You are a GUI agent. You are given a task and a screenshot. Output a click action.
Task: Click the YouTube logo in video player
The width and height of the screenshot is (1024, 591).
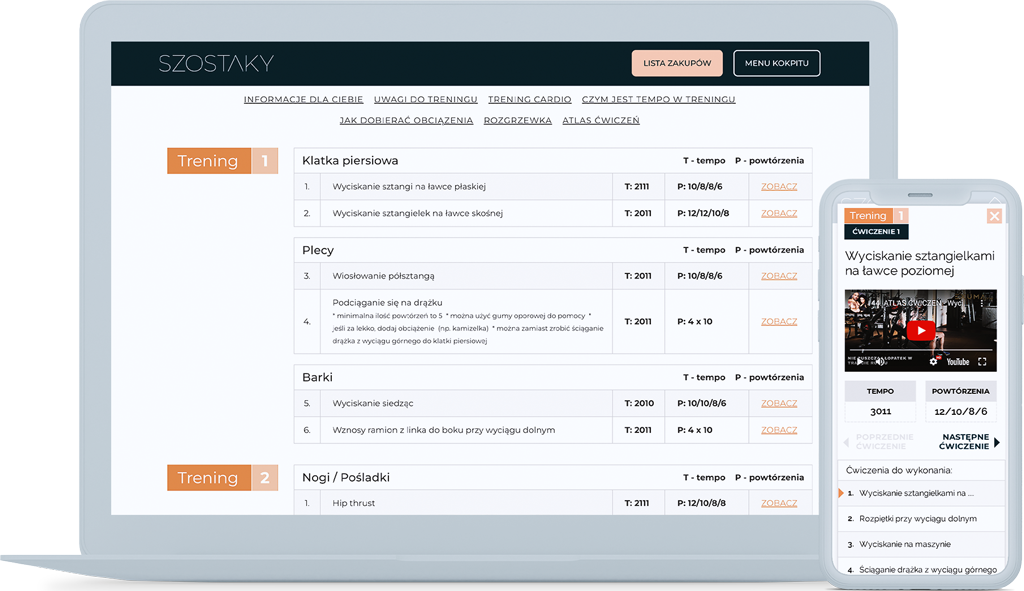click(x=957, y=362)
